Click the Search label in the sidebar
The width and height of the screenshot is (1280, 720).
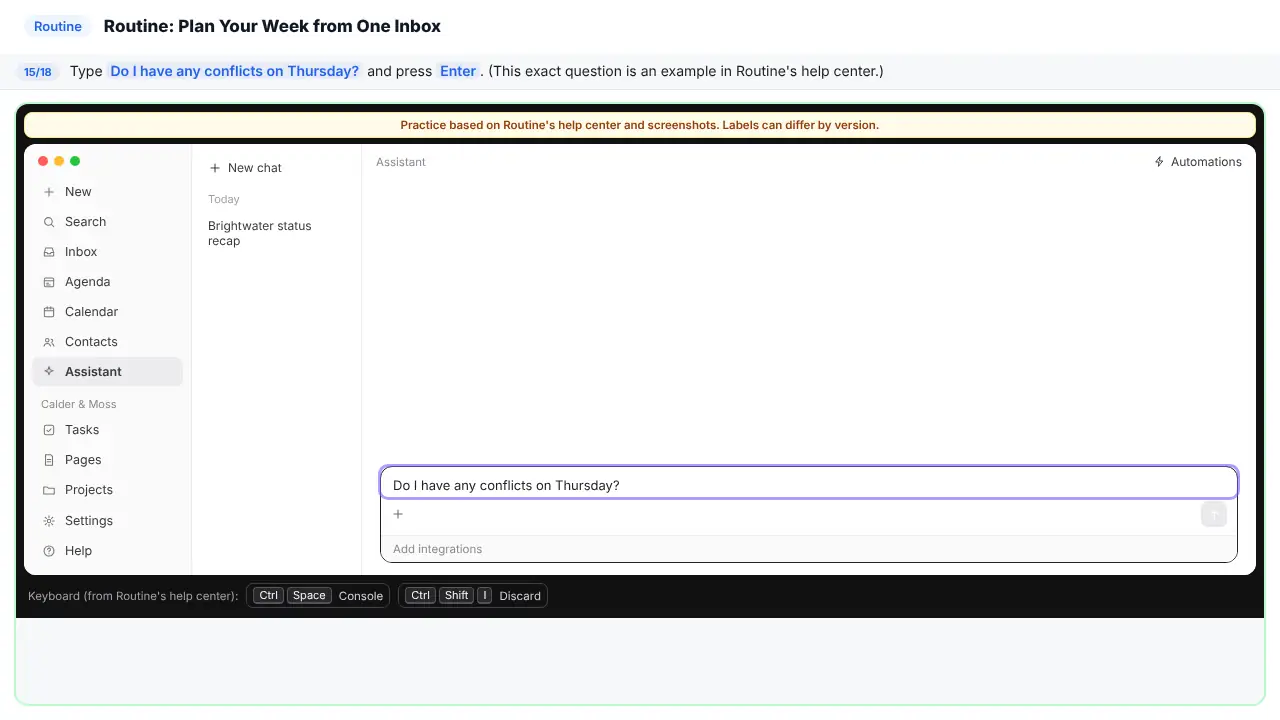click(85, 222)
